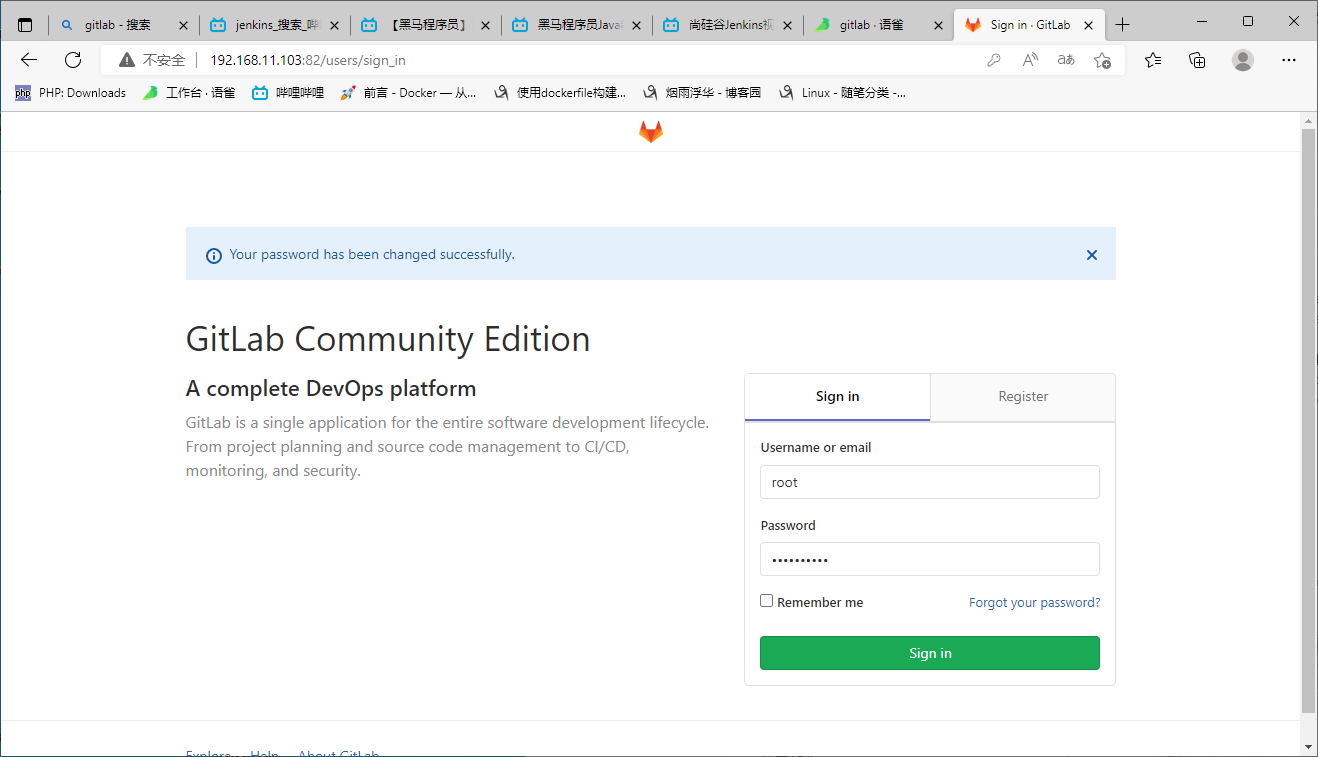
Task: Open browser profile avatar
Action: pos(1243,60)
